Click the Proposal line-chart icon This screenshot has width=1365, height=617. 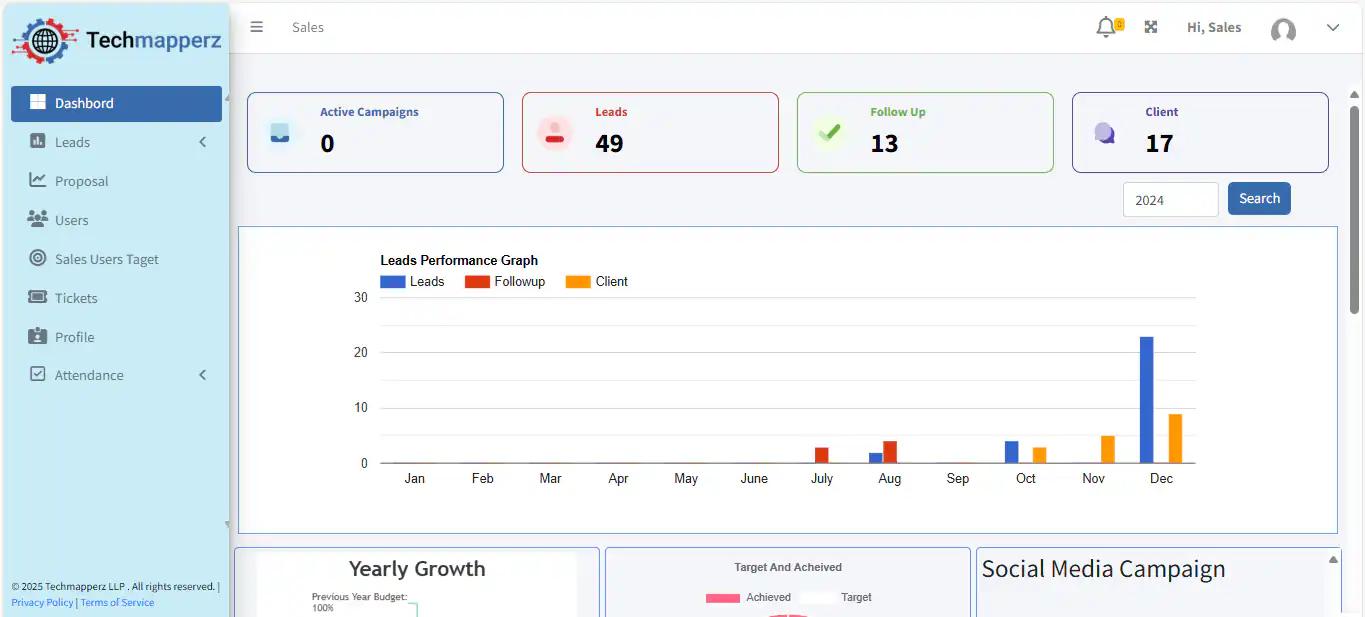pos(38,180)
